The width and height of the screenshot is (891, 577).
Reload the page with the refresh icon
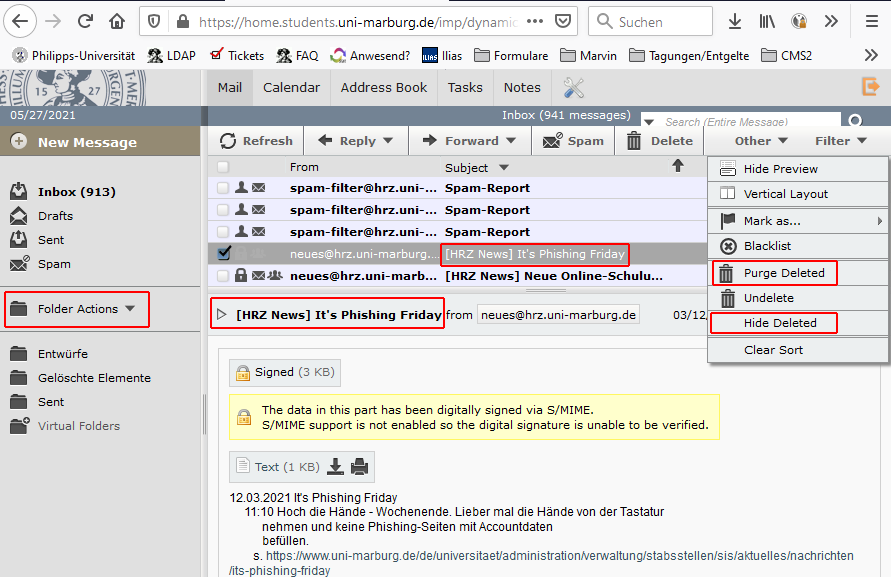[x=85, y=22]
